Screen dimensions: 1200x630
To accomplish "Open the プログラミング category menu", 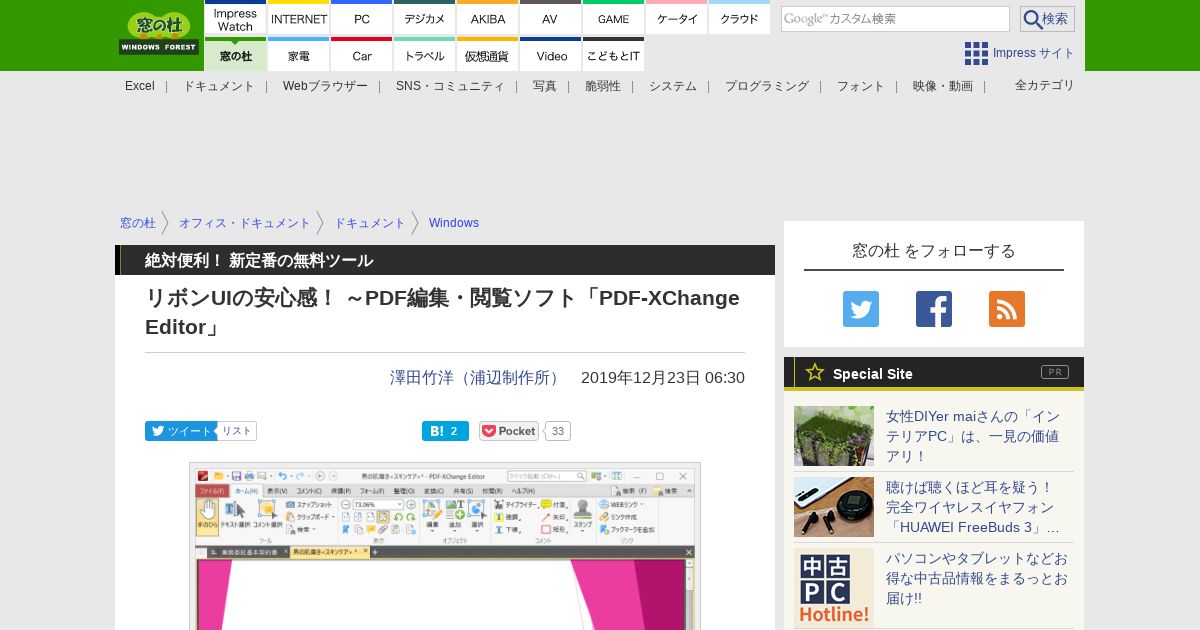I will point(767,86).
